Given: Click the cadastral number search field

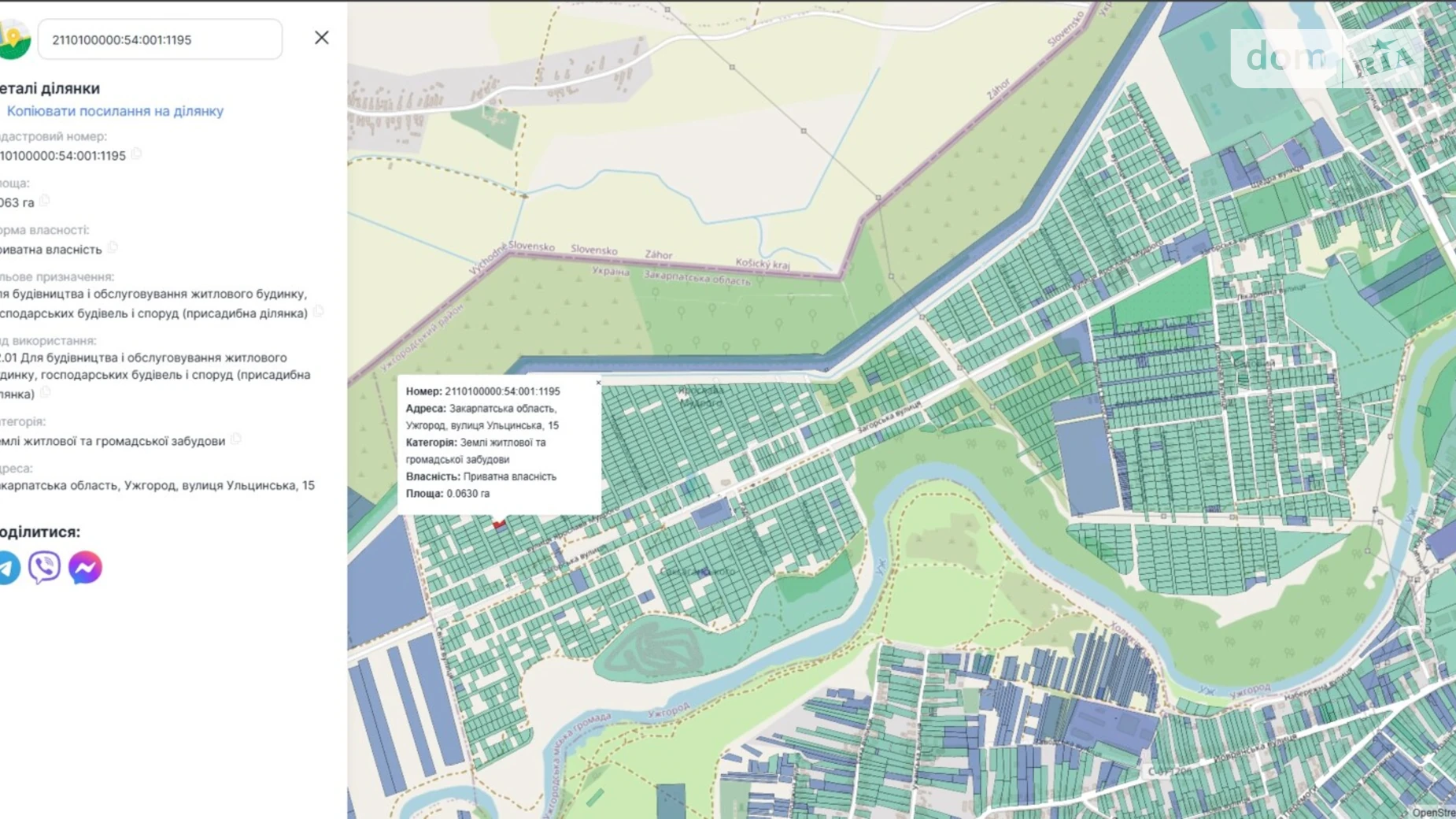Looking at the screenshot, I should pyautogui.click(x=160, y=39).
